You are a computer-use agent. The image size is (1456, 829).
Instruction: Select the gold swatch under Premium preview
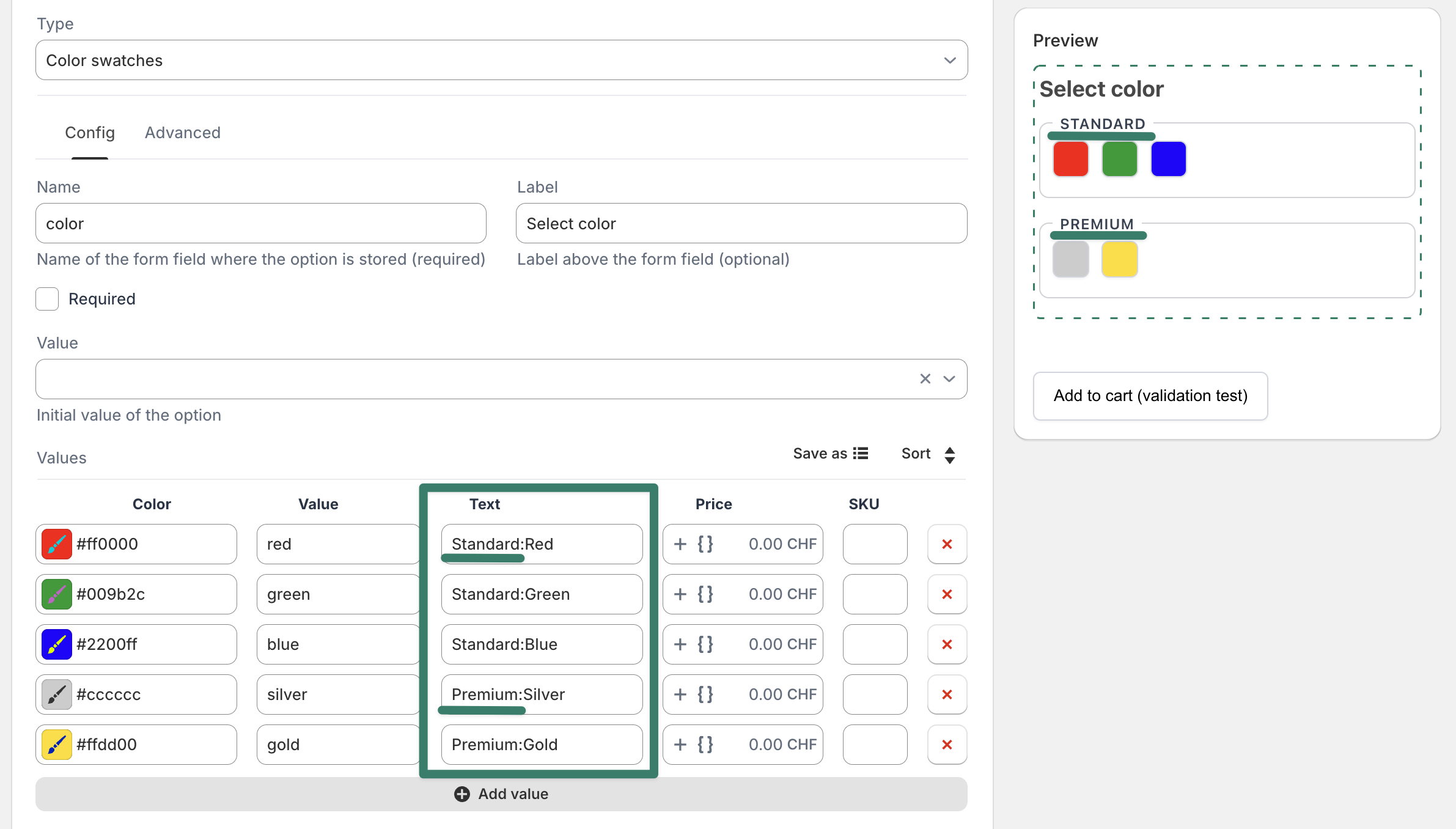(1119, 259)
